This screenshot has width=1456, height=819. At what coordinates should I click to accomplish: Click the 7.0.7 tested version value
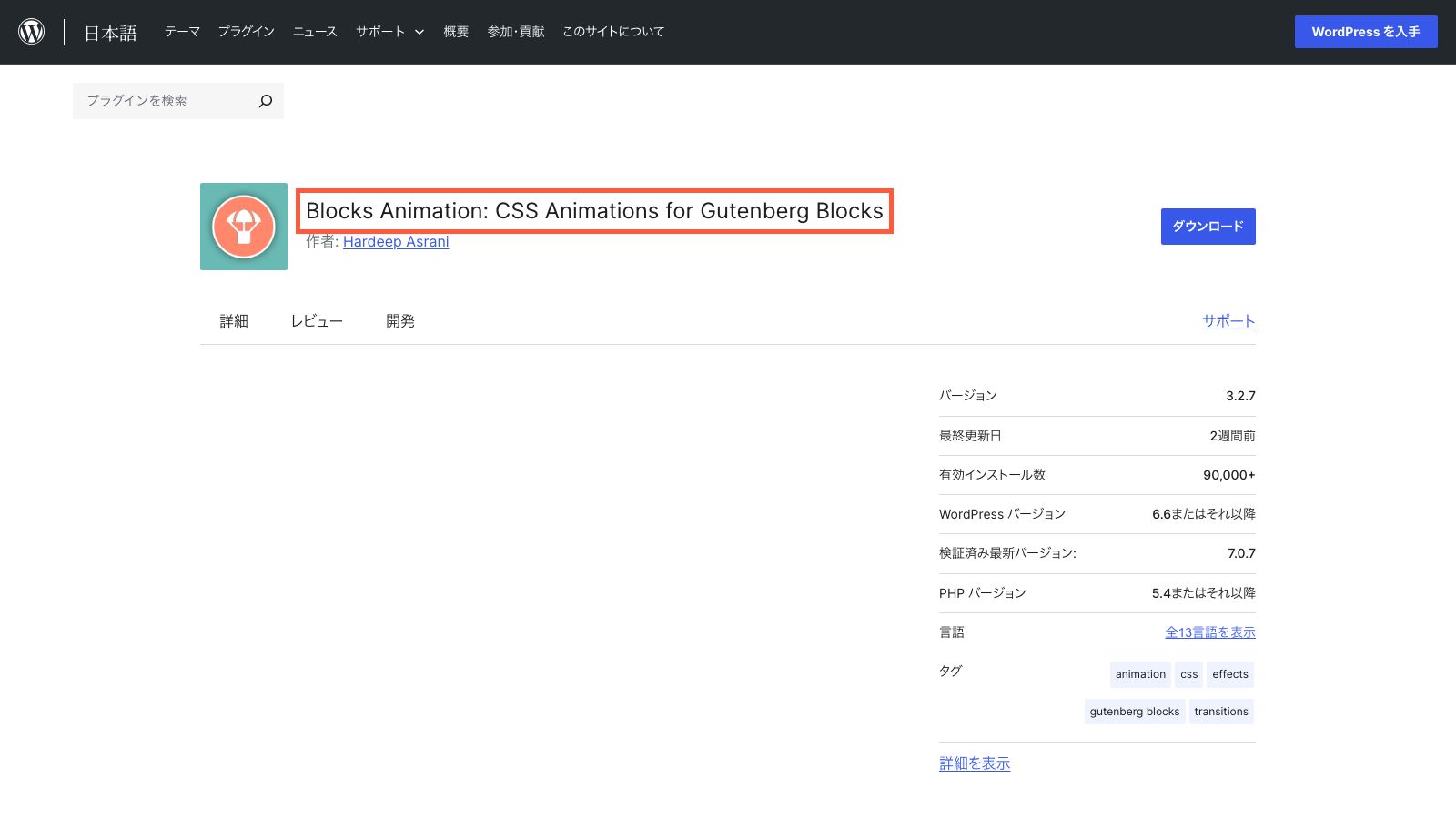1241,553
